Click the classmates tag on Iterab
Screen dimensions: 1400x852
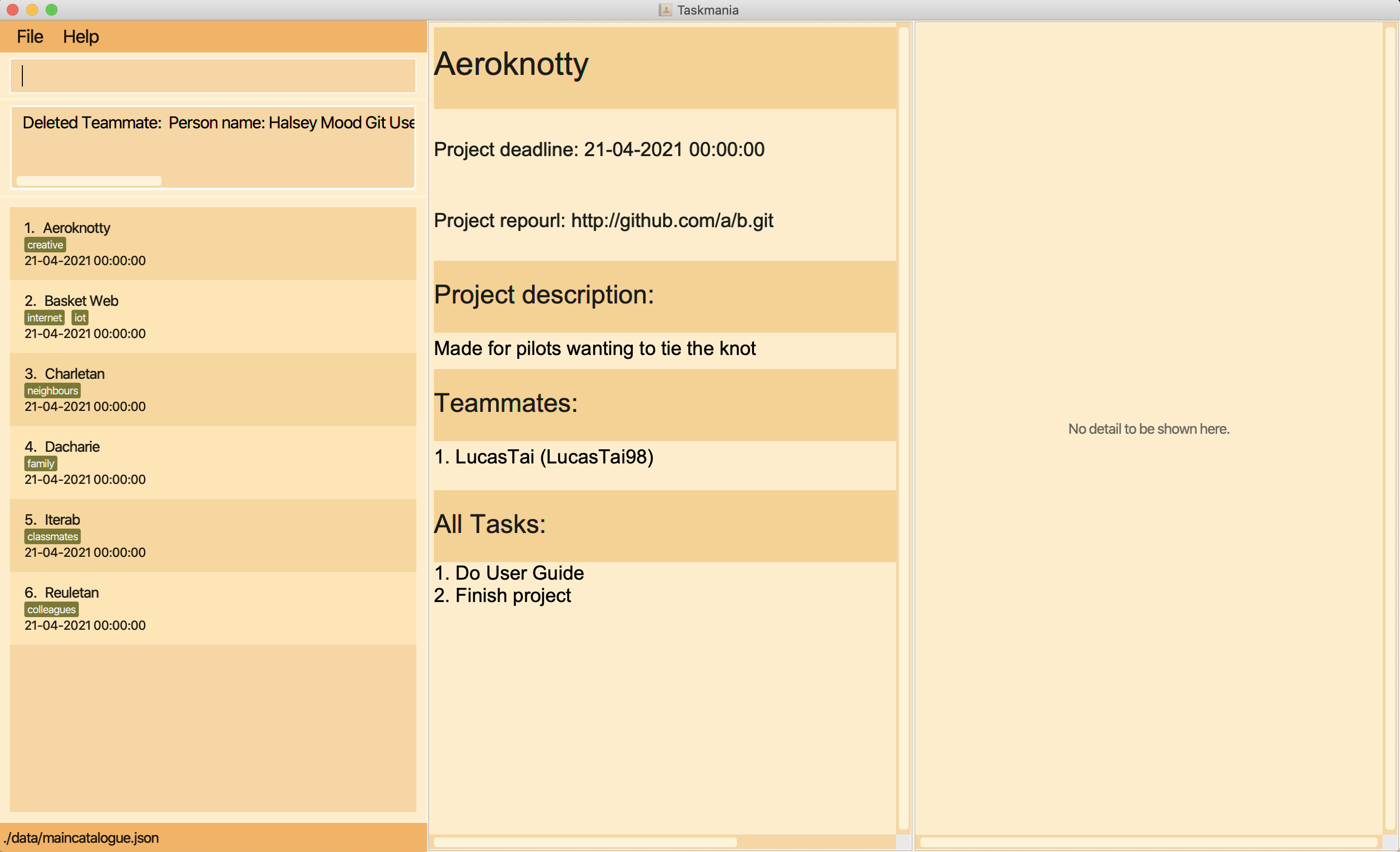(x=51, y=537)
